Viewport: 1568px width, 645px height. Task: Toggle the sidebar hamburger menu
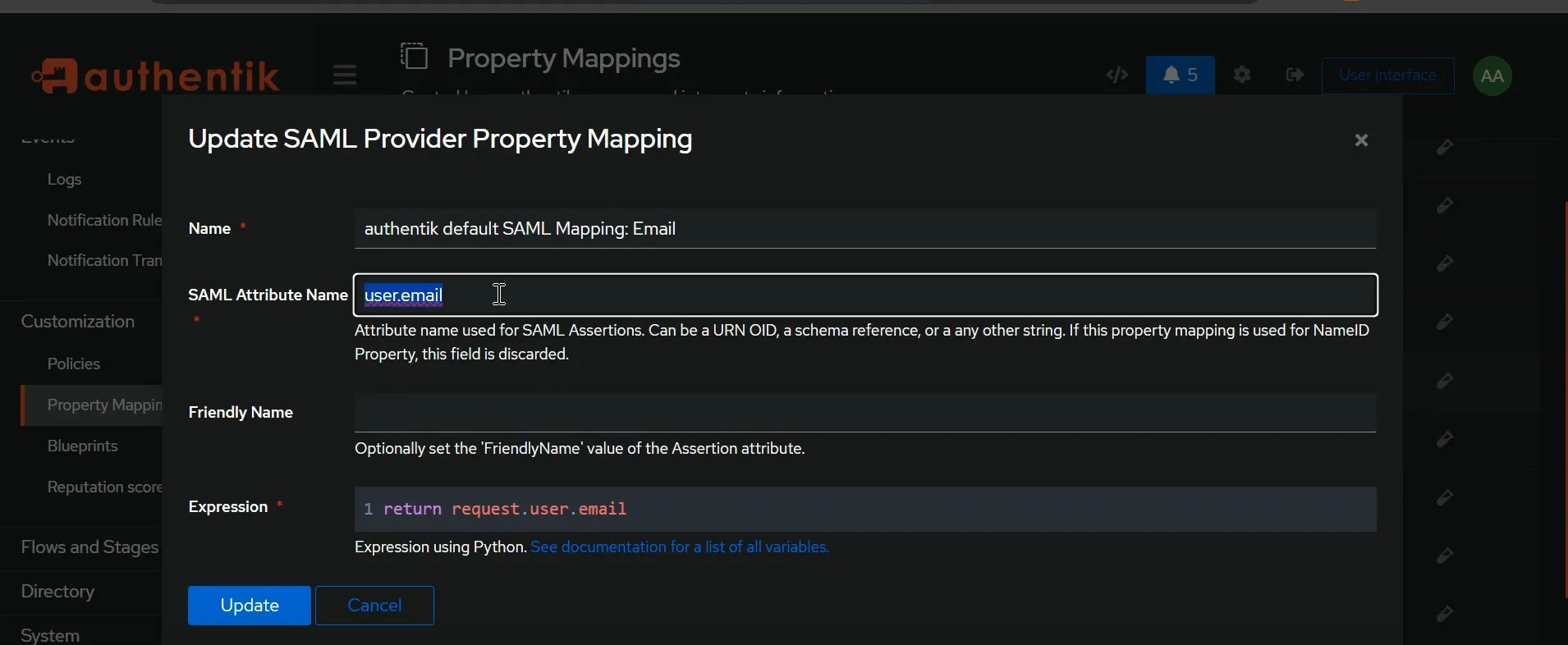point(345,75)
